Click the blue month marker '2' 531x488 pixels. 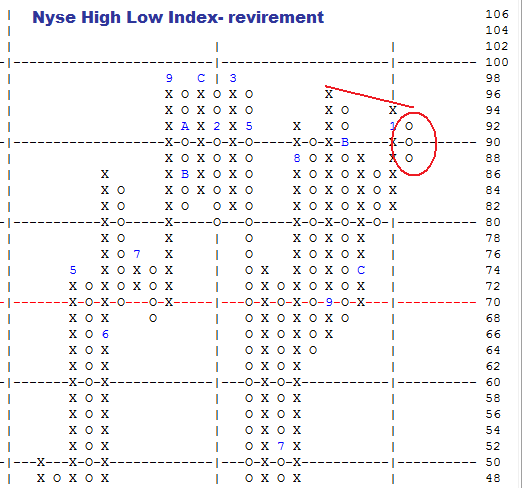pyautogui.click(x=217, y=126)
